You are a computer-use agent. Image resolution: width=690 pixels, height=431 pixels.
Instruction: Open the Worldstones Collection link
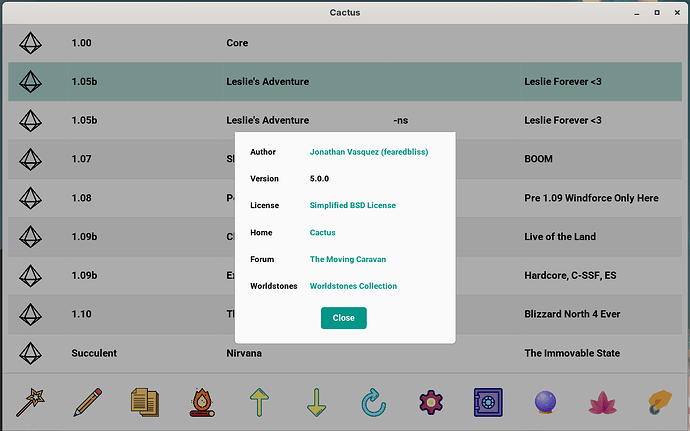(353, 286)
